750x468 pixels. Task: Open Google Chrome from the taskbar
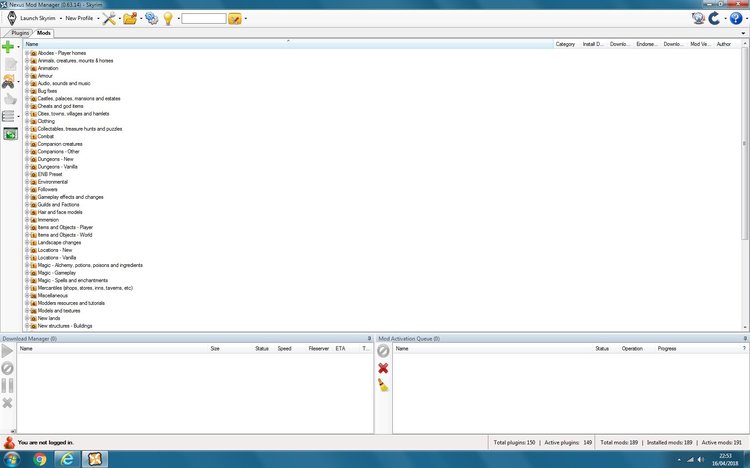(40, 460)
